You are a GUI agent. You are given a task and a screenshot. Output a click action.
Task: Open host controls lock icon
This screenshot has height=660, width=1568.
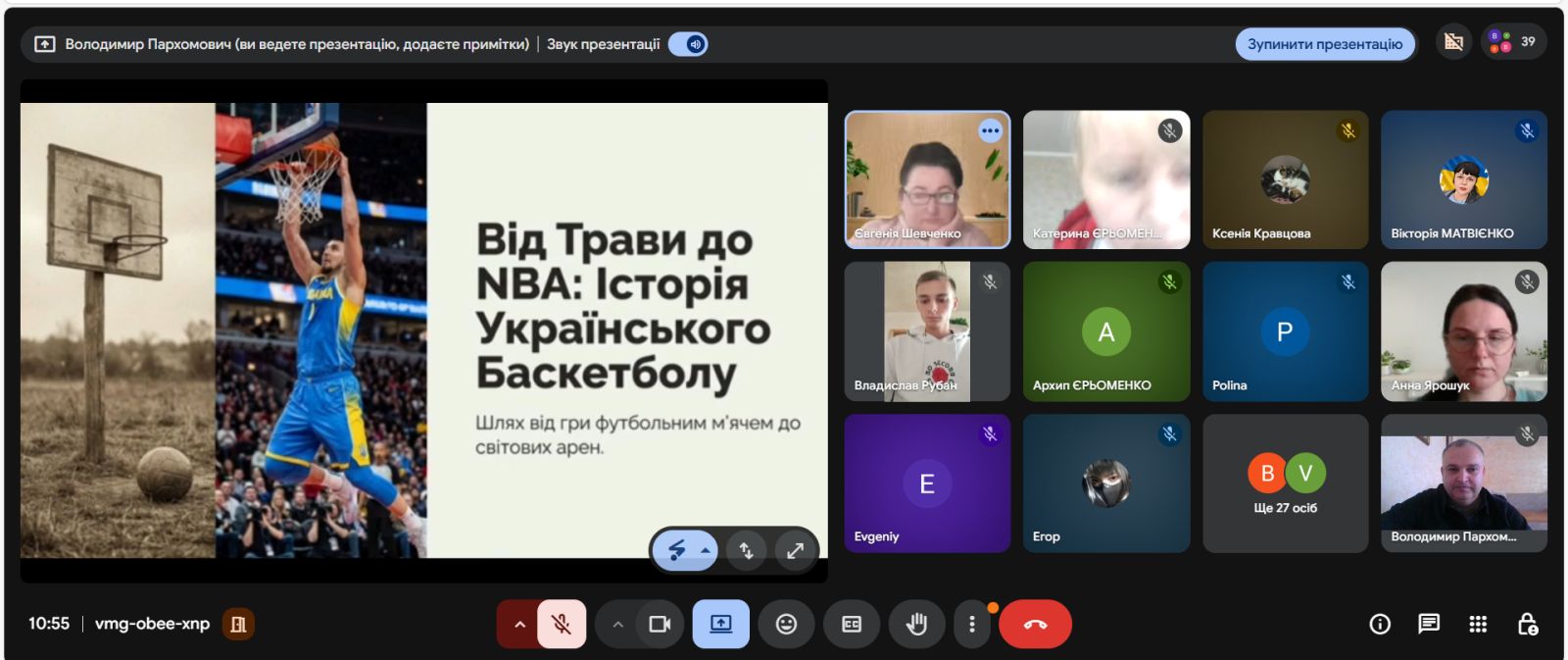tap(1527, 624)
